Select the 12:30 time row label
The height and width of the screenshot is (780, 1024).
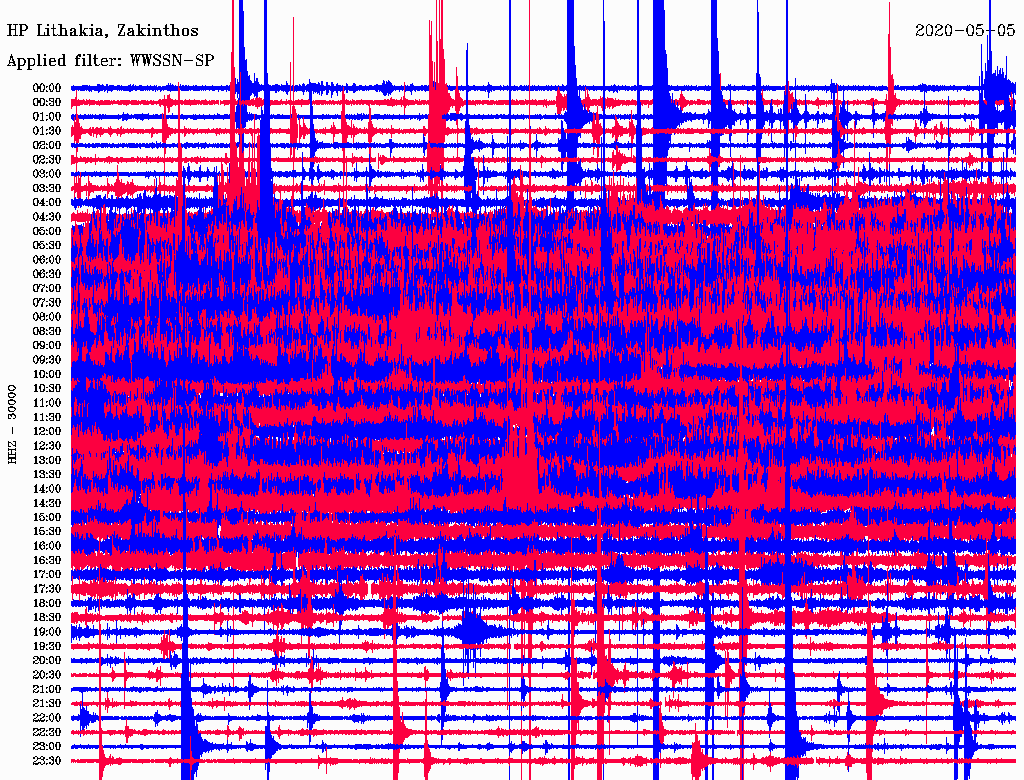click(x=47, y=446)
